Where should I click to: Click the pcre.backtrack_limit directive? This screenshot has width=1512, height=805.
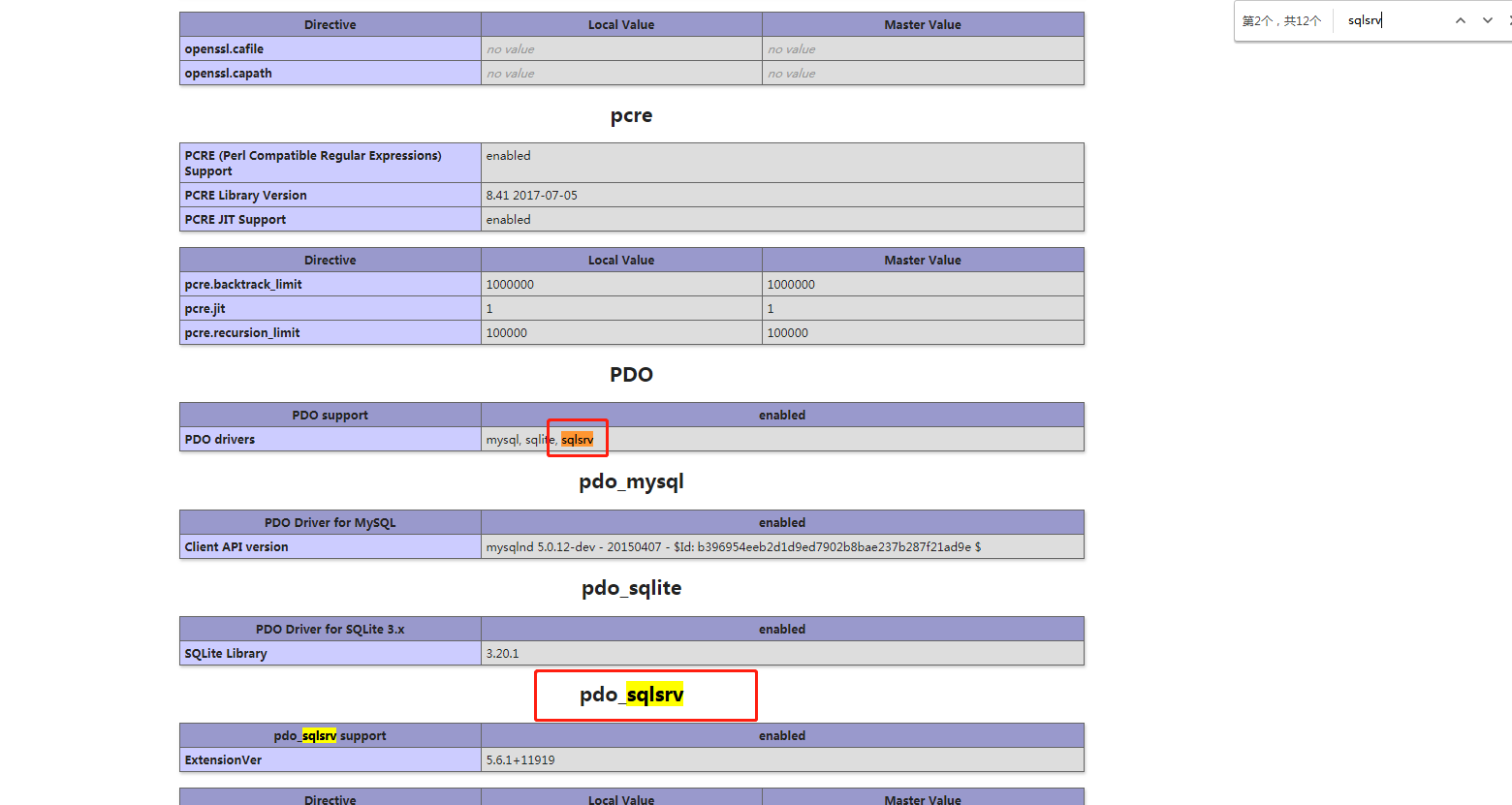tap(243, 285)
